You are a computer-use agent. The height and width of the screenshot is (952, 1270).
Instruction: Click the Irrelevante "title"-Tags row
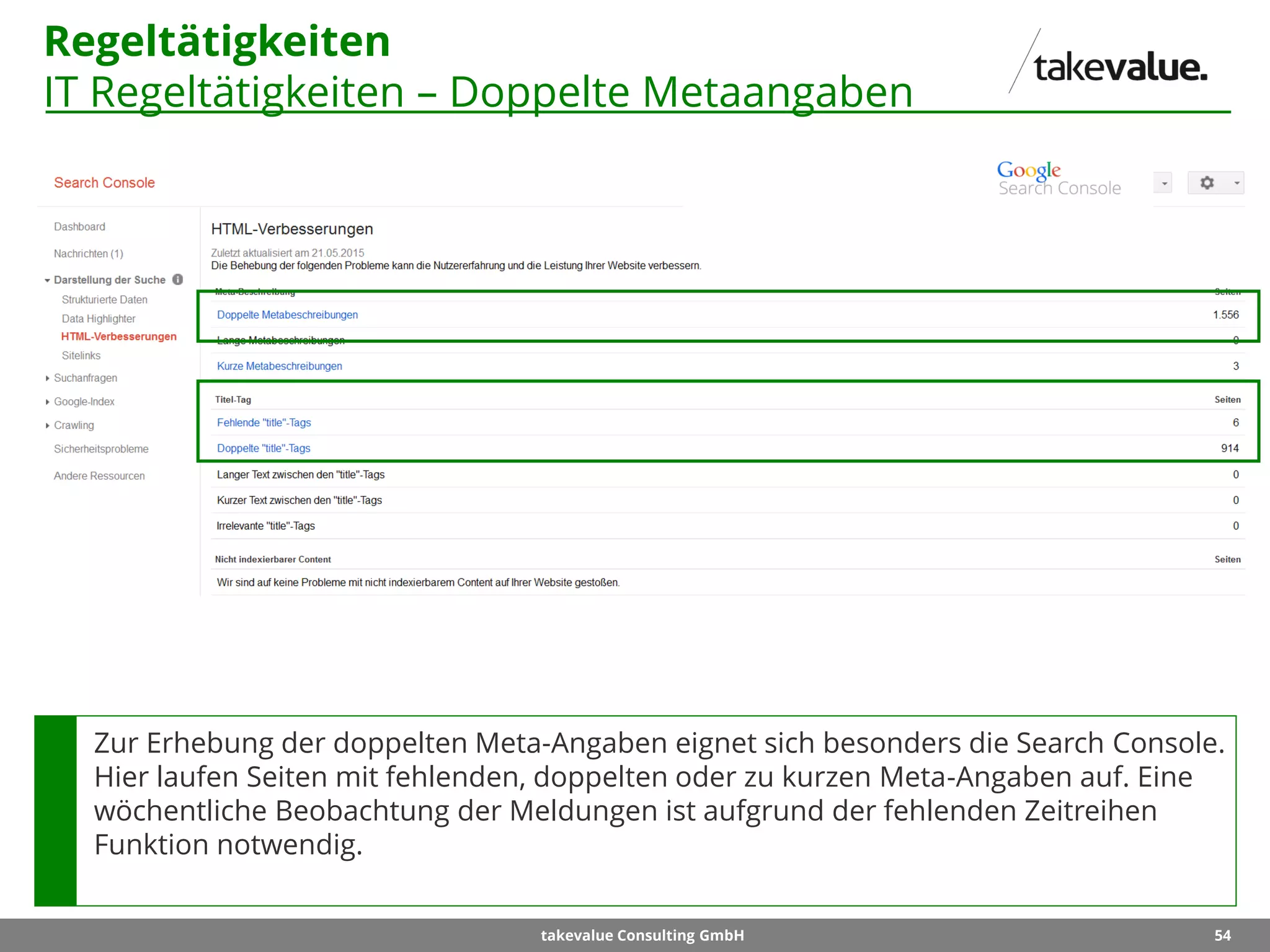pos(727,526)
